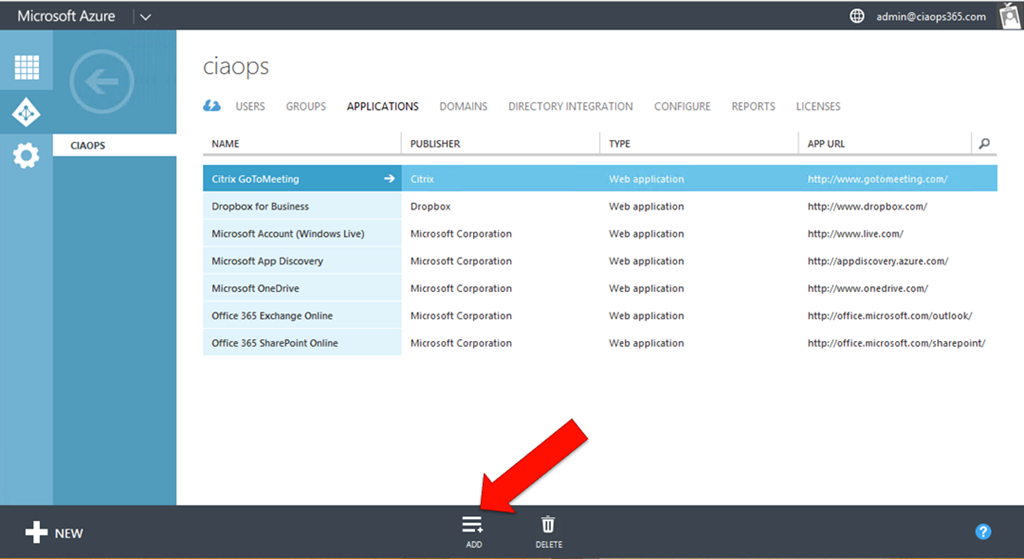Viewport: 1024px width, 559px height.
Task: Select the Dropbox for Business application
Action: pyautogui.click(x=260, y=206)
